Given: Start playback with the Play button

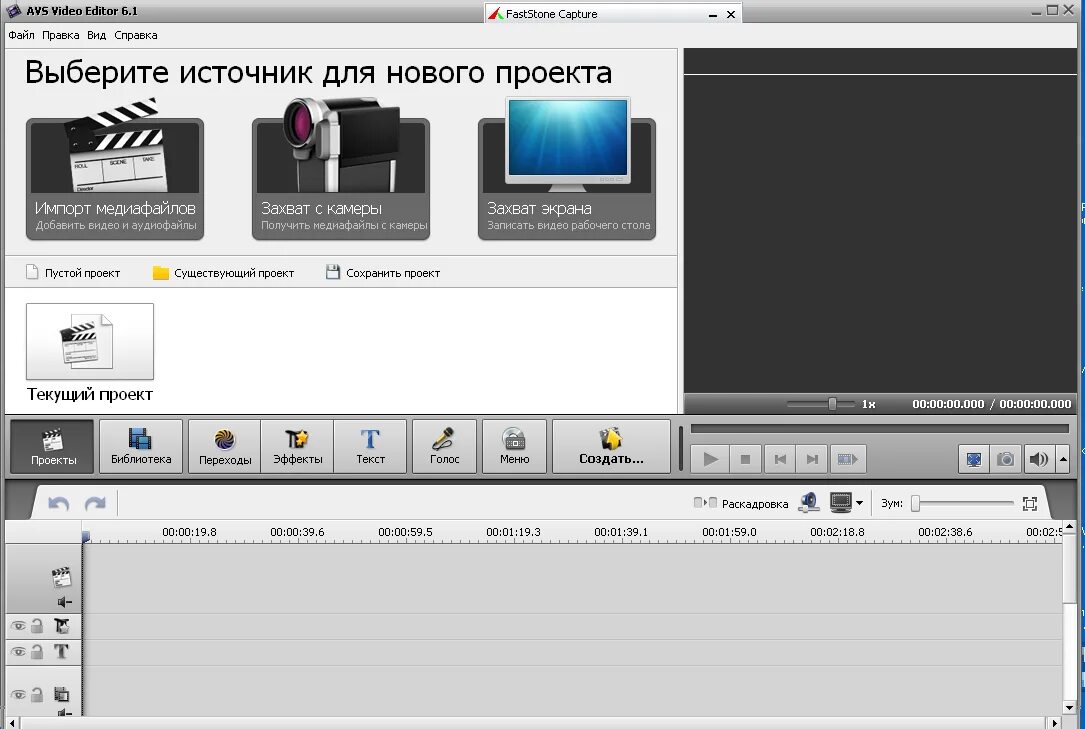Looking at the screenshot, I should tap(710, 459).
